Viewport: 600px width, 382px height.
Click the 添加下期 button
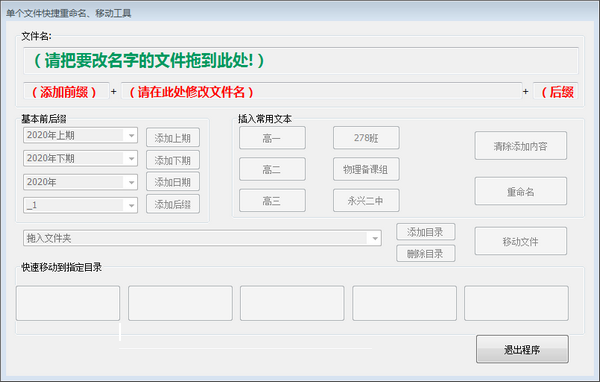(x=173, y=160)
